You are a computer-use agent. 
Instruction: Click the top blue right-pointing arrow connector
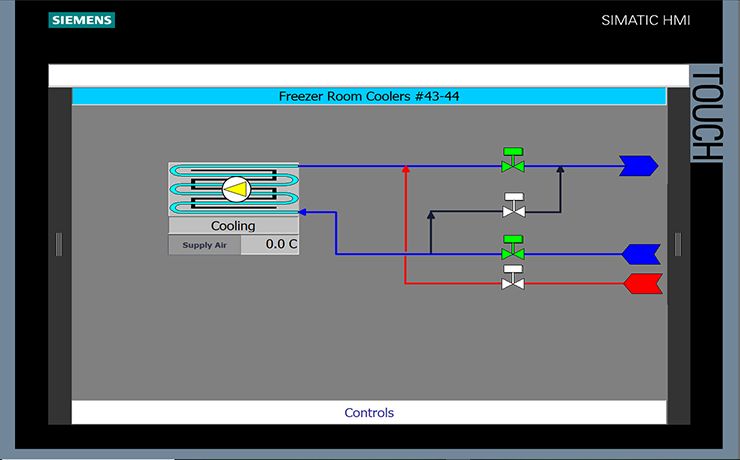point(637,166)
